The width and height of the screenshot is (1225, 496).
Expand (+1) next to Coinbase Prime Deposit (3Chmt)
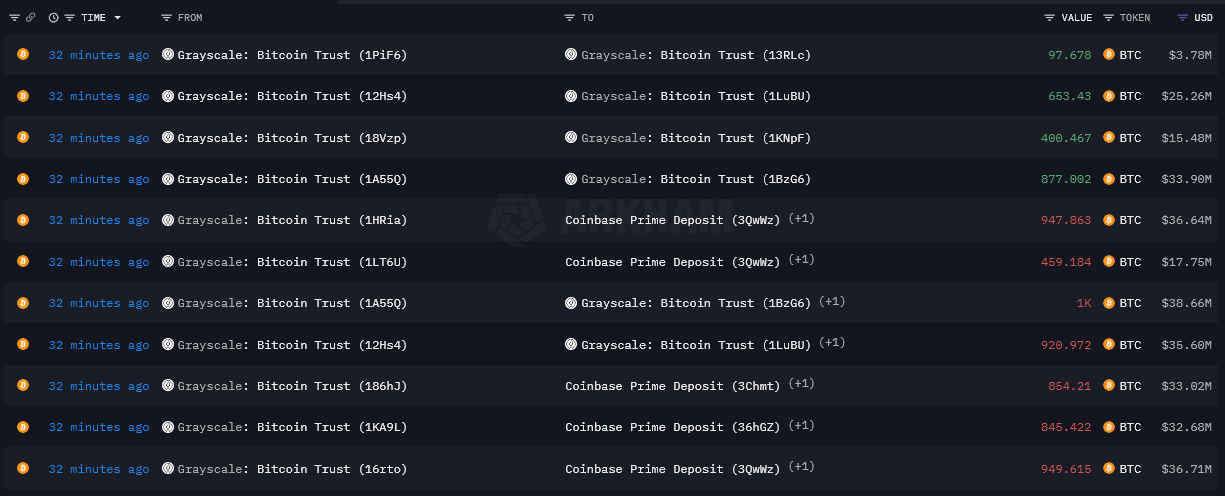(801, 384)
